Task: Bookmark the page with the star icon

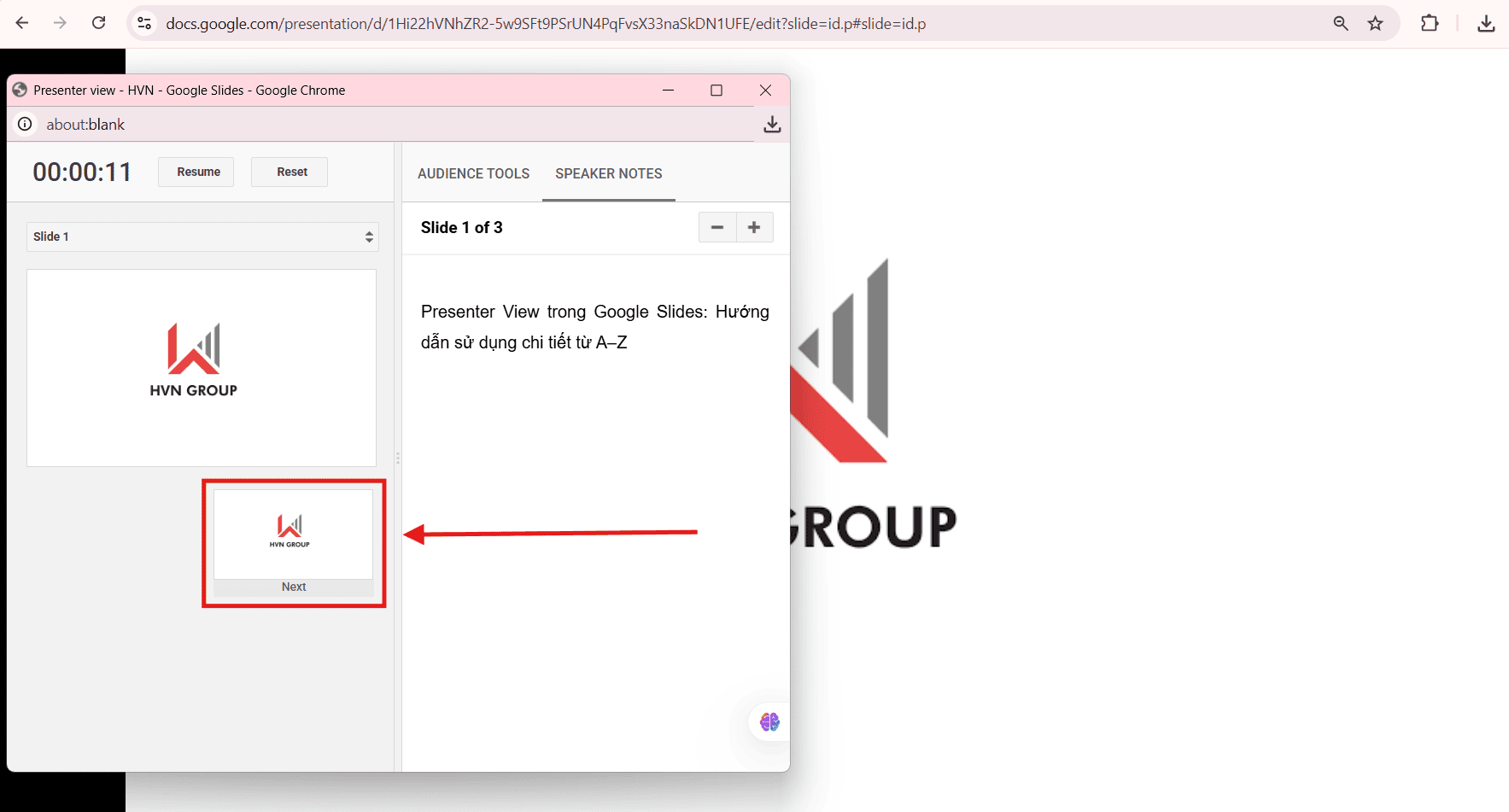Action: tap(1376, 23)
